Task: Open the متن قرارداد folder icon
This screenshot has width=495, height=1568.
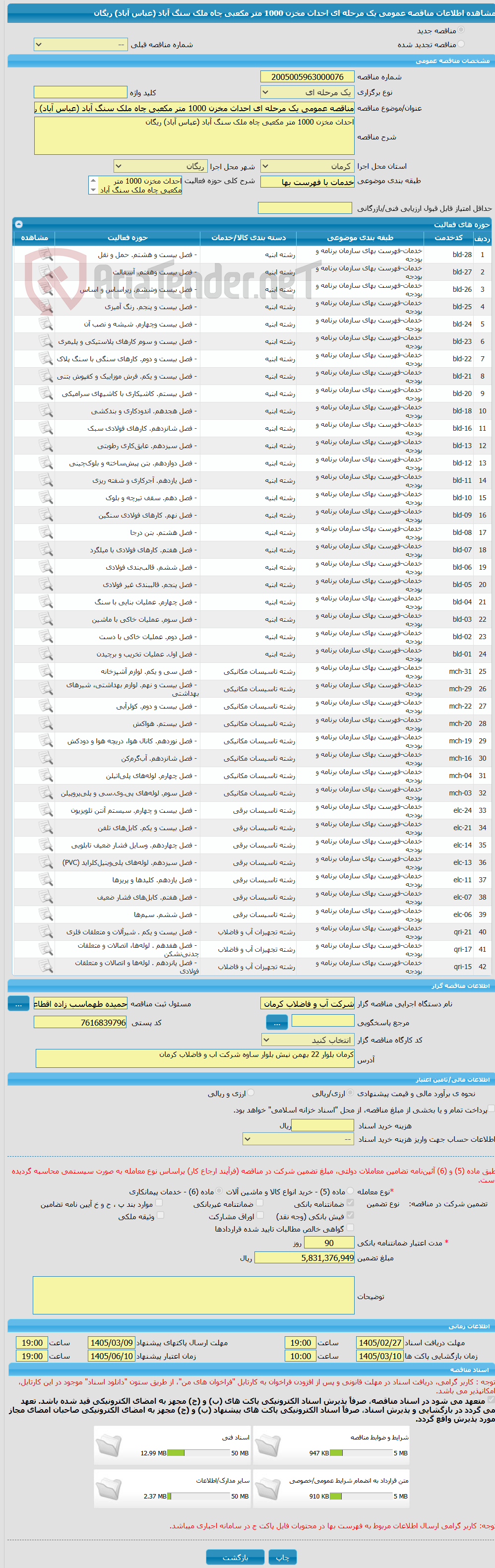Action: pyautogui.click(x=267, y=1488)
